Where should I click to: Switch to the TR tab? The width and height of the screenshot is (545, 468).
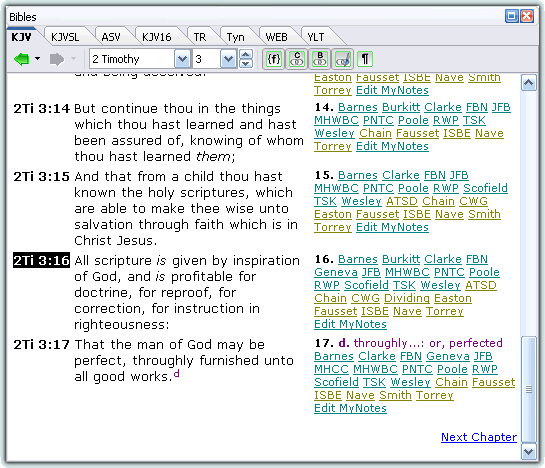[x=200, y=37]
